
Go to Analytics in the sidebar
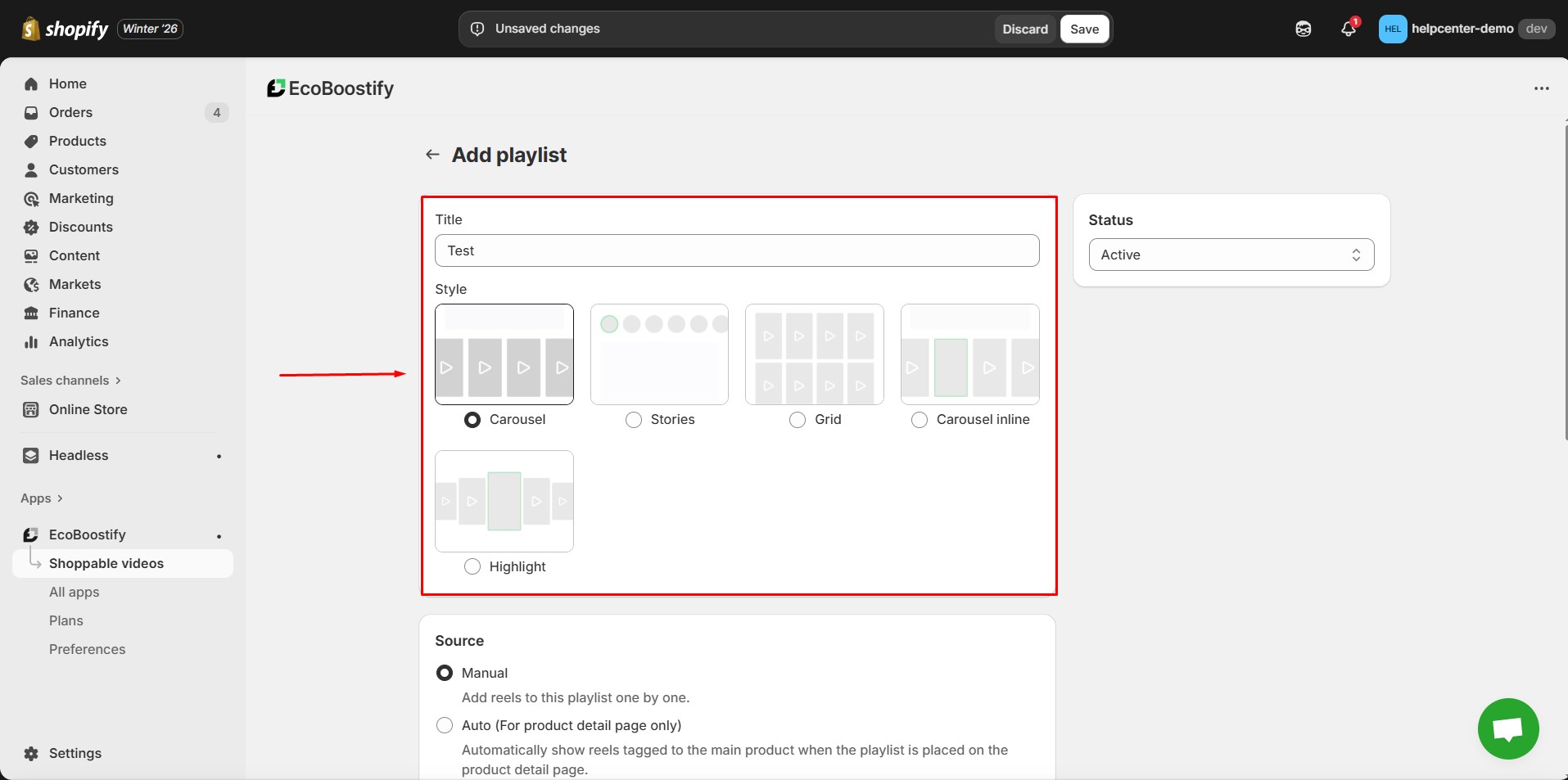point(79,341)
